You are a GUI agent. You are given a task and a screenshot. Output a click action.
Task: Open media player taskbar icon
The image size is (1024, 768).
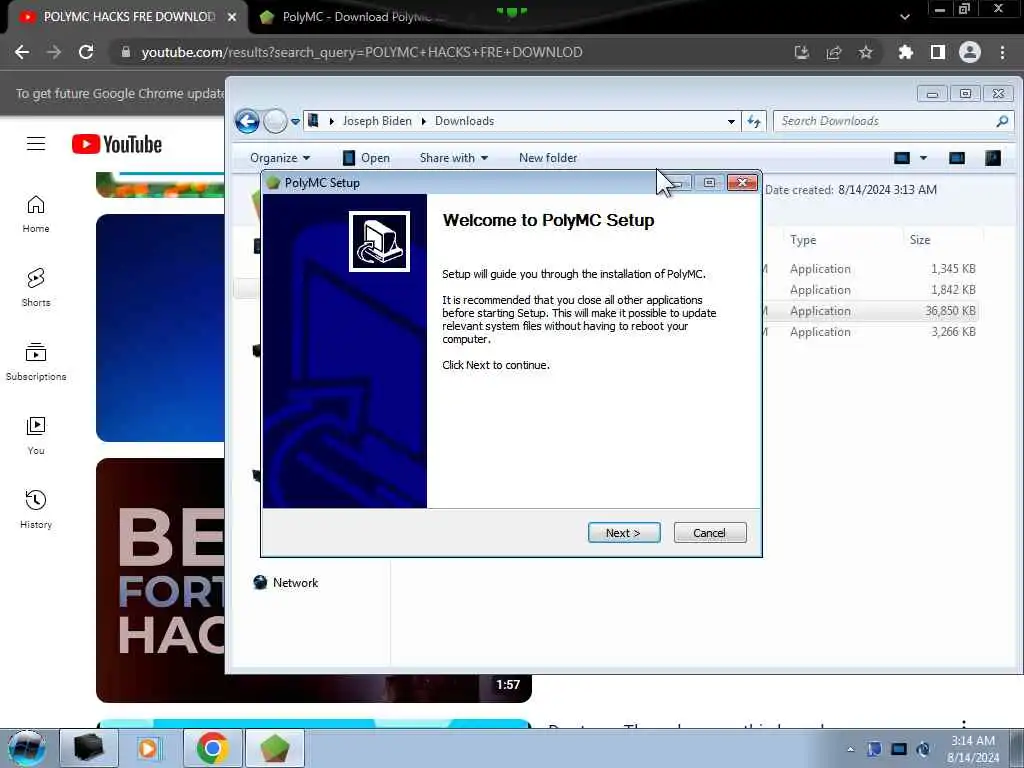click(148, 748)
